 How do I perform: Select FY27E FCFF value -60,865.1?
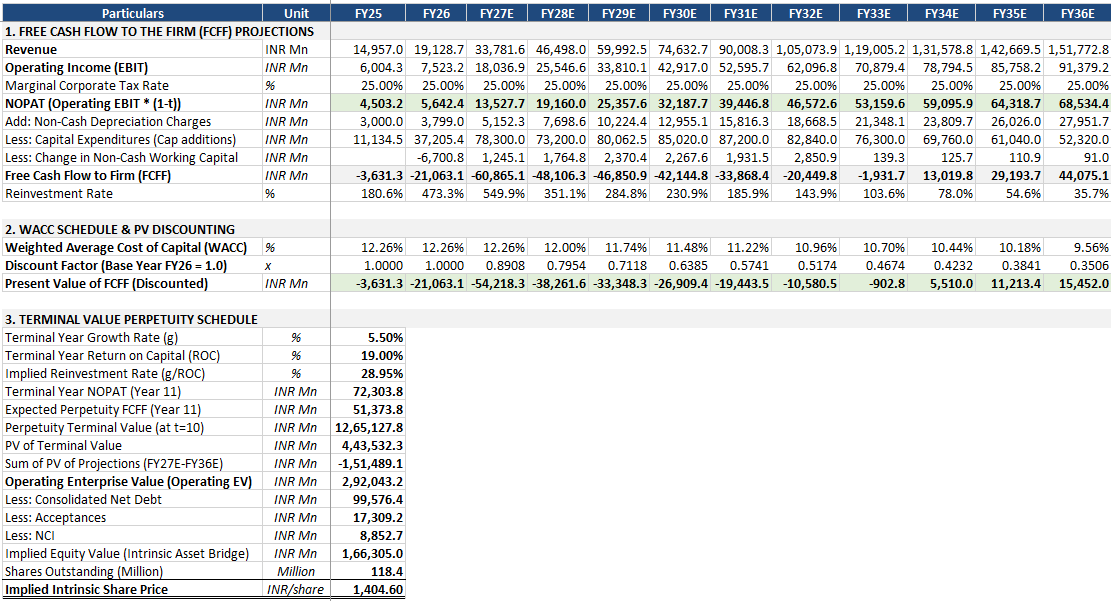click(498, 176)
